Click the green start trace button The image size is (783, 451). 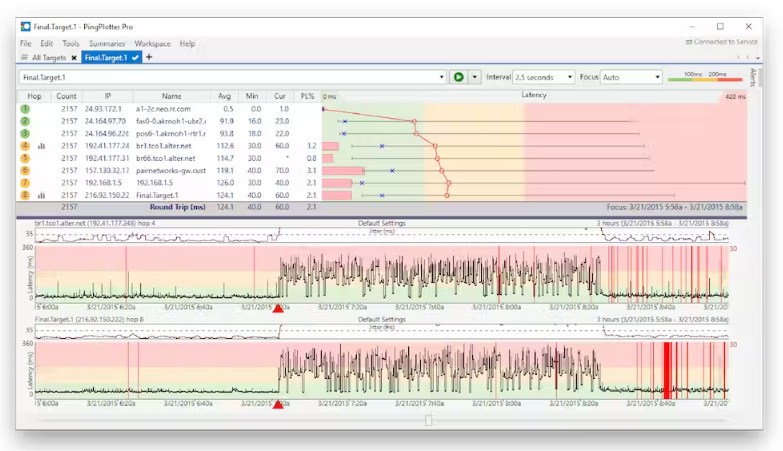click(459, 77)
